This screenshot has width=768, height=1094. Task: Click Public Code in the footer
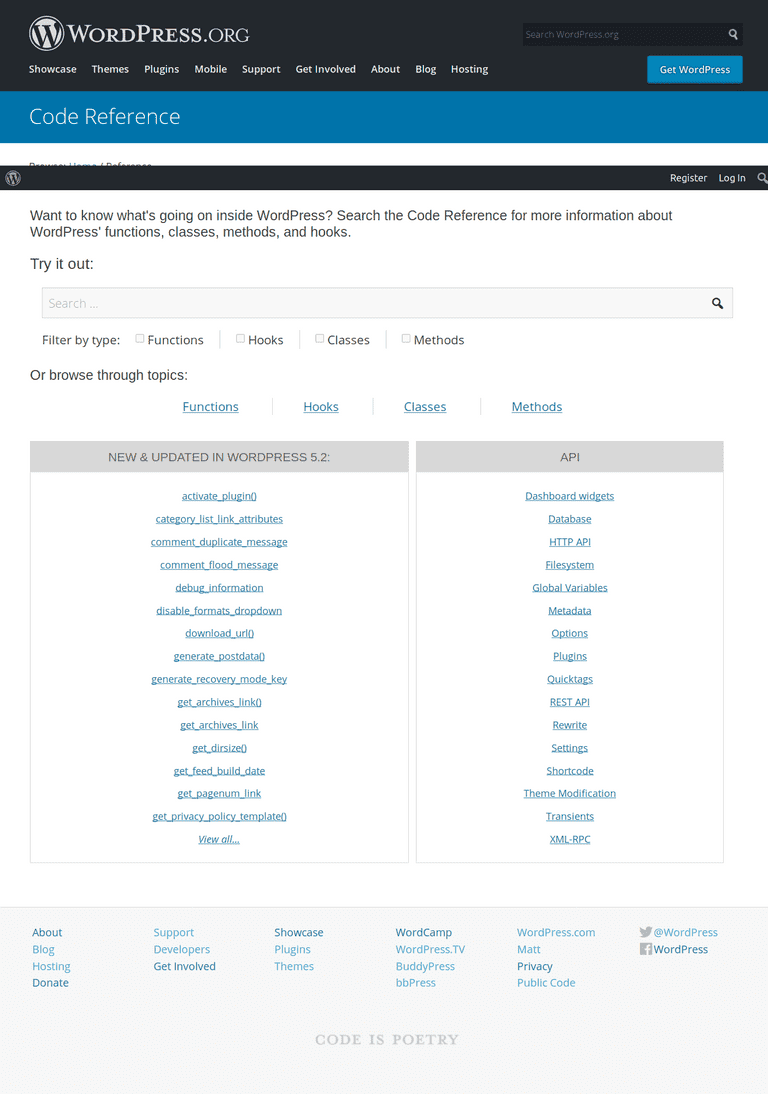pyautogui.click(x=546, y=982)
